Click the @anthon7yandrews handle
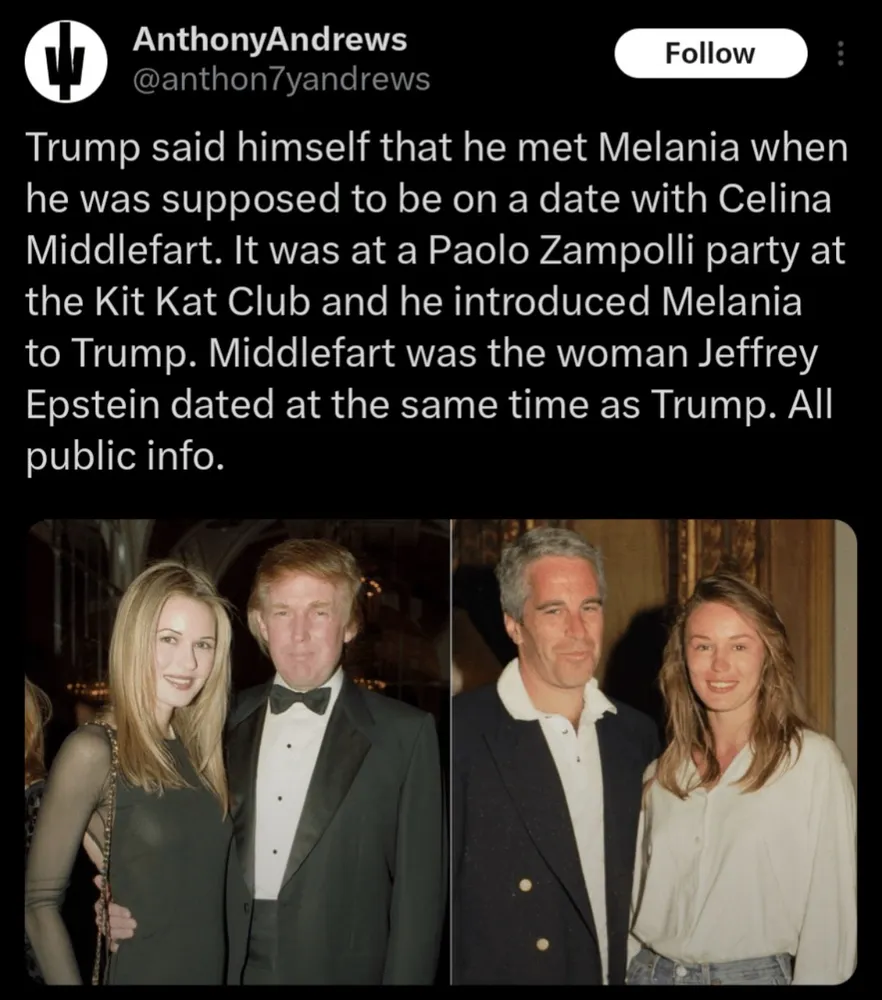The height and width of the screenshot is (1000, 882). [281, 80]
